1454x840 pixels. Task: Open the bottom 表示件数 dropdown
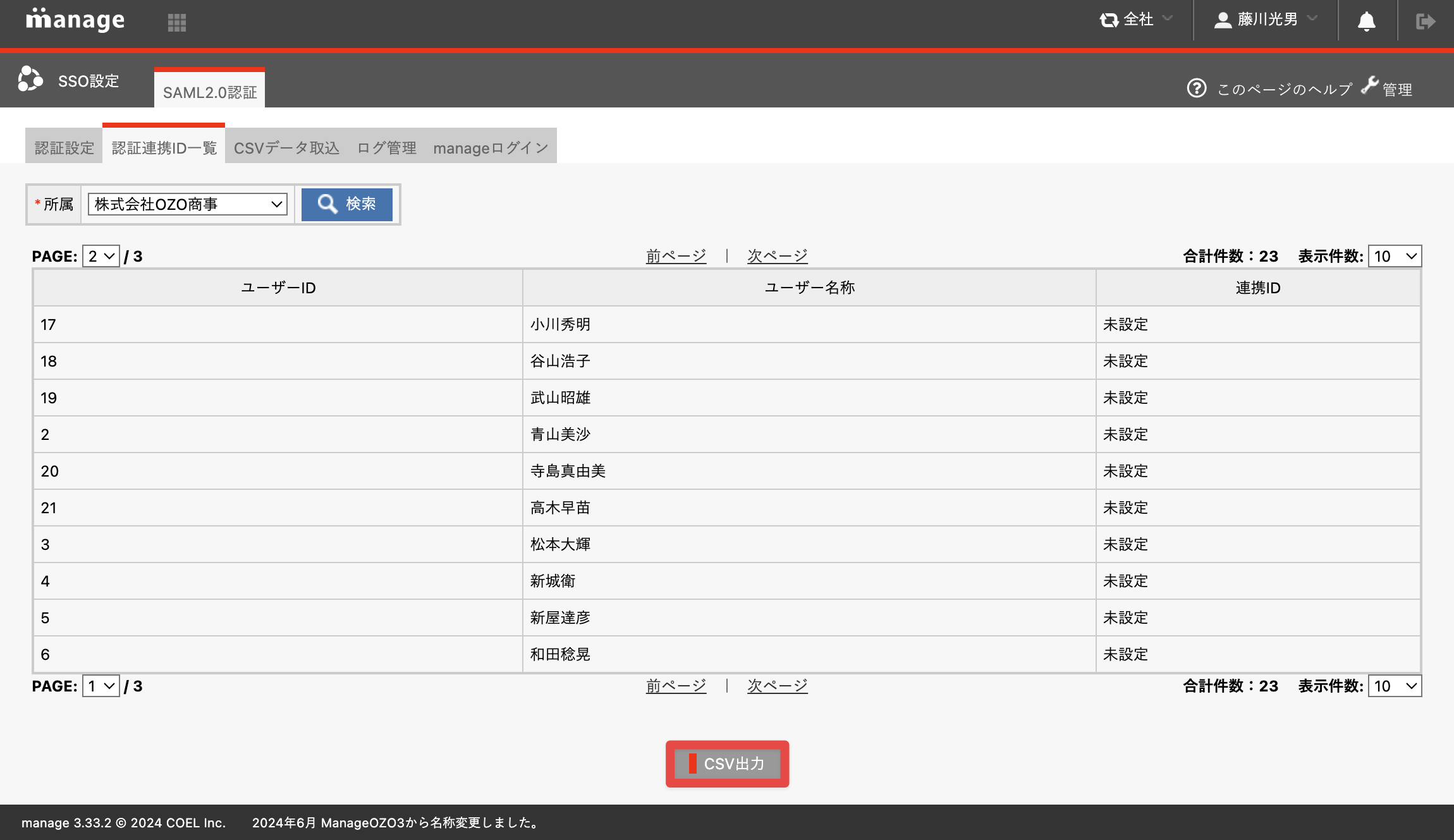point(1395,686)
